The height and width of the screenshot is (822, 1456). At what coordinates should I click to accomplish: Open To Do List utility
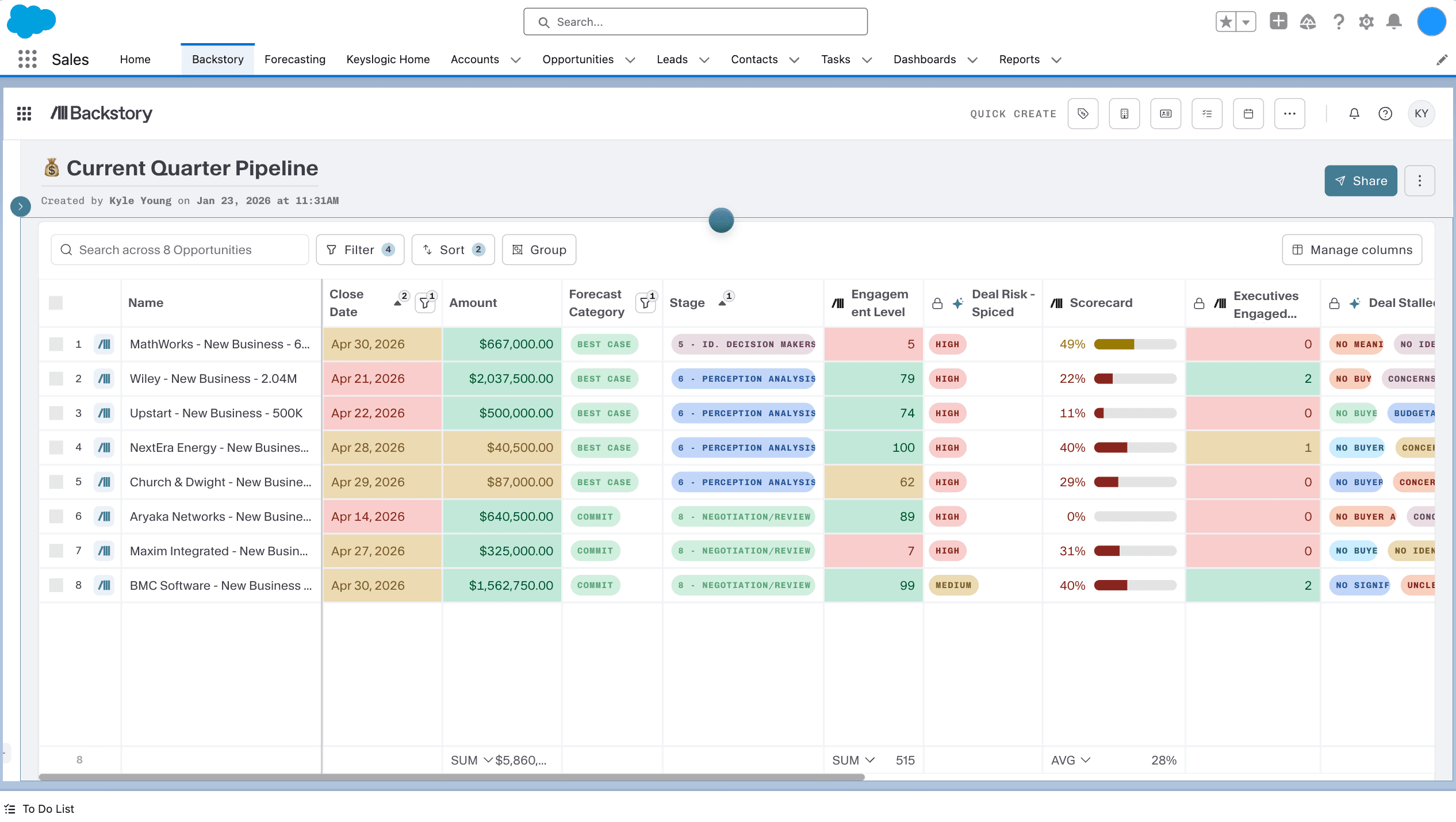coord(40,809)
